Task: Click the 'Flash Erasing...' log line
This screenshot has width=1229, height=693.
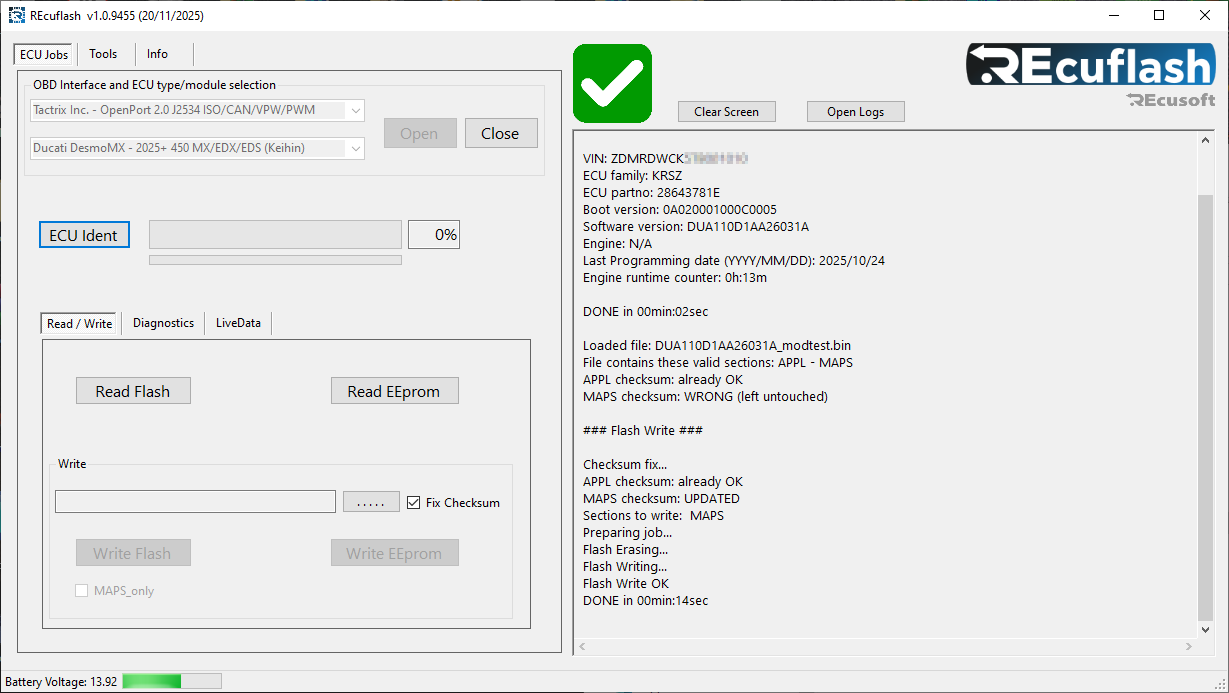Action: point(626,549)
